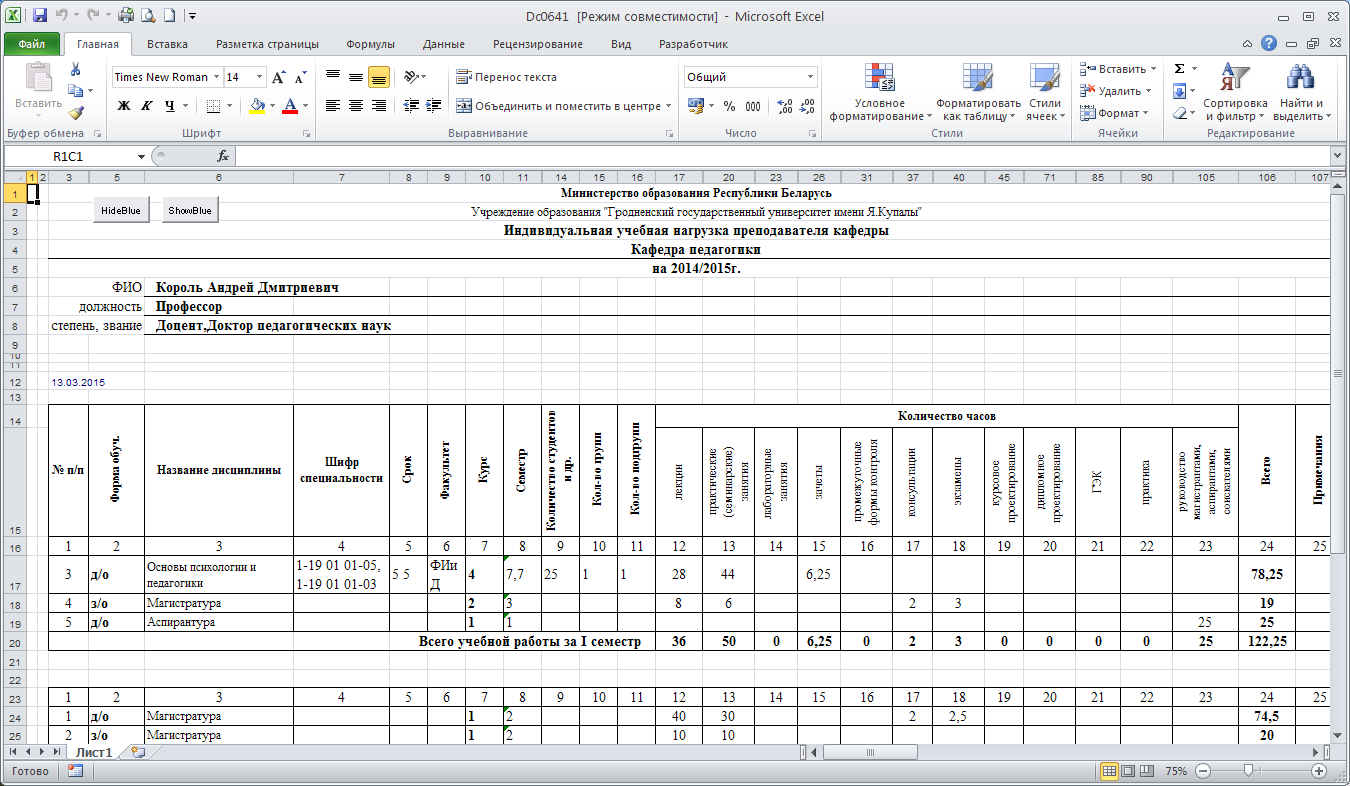Image resolution: width=1350 pixels, height=786 pixels.
Task: Click the zoom slider in status bar
Action: (1247, 771)
